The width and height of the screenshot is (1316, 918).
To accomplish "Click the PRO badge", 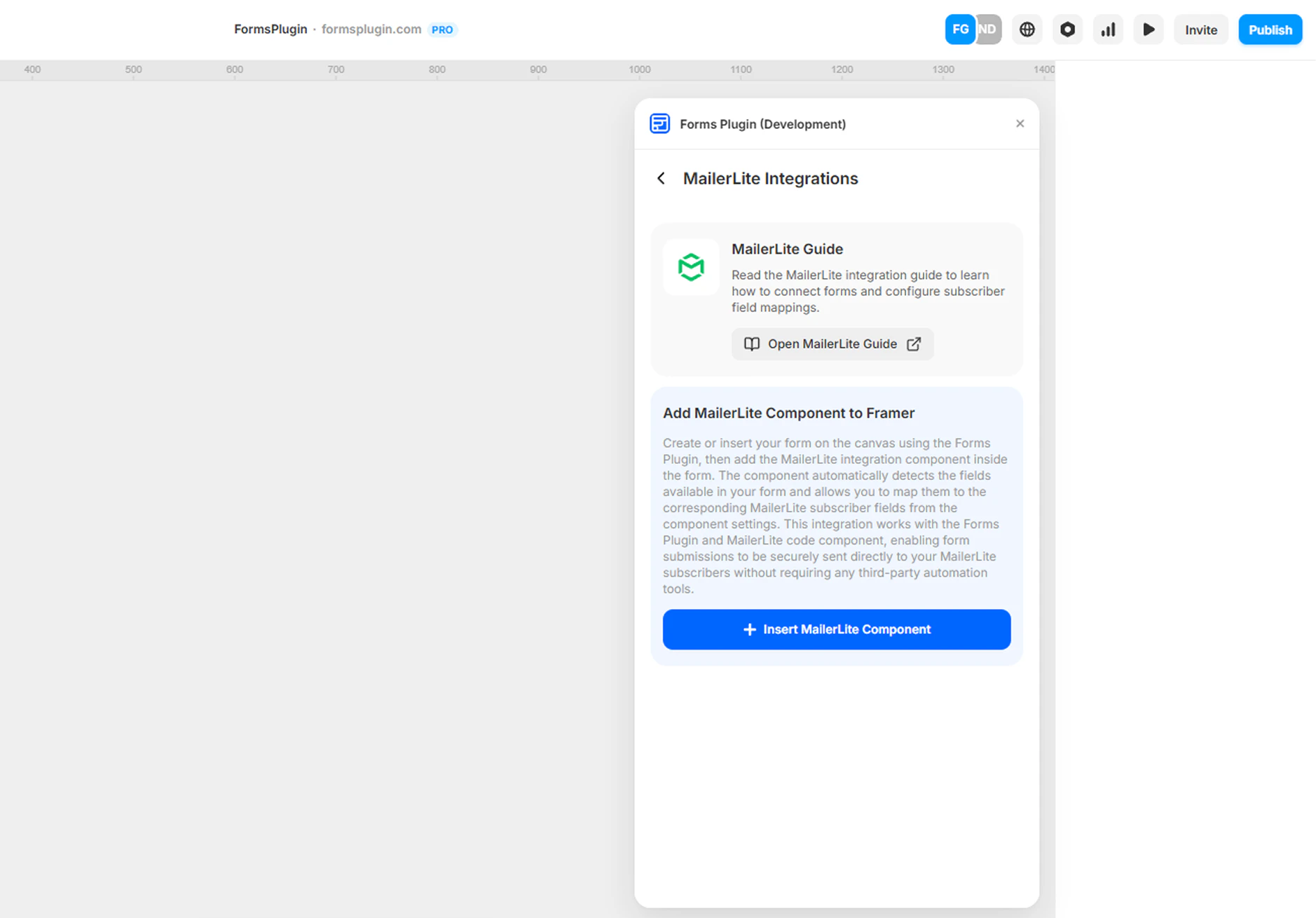I will [x=442, y=29].
